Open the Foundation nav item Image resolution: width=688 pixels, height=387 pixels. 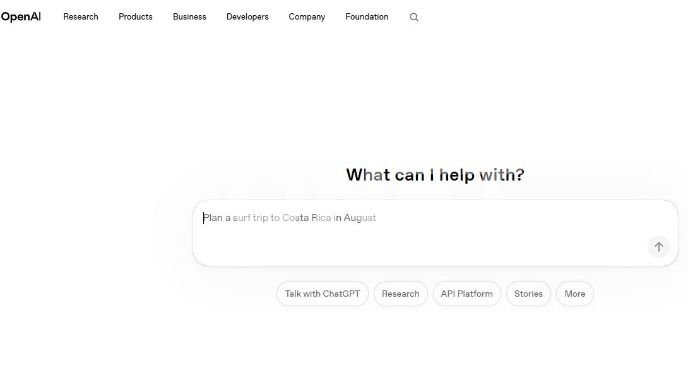(x=367, y=17)
